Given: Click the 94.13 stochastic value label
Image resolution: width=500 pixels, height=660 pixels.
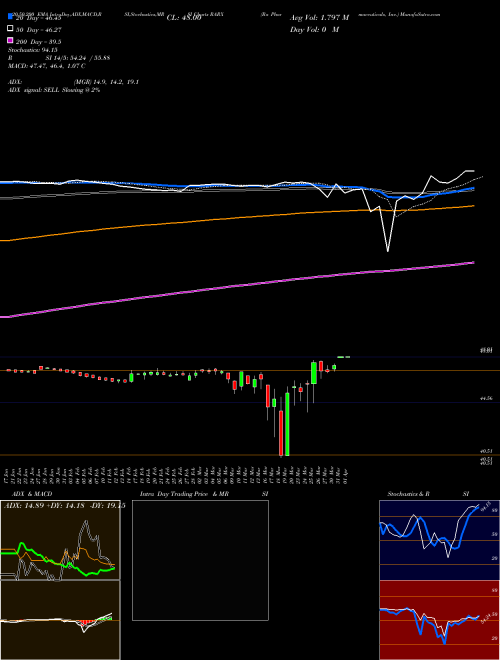Looking at the screenshot, I should tap(484, 505).
